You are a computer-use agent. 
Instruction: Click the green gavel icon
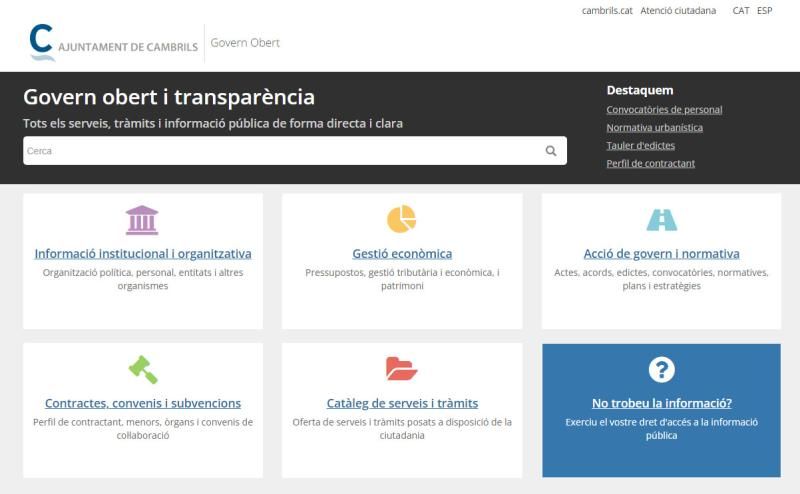tap(143, 369)
